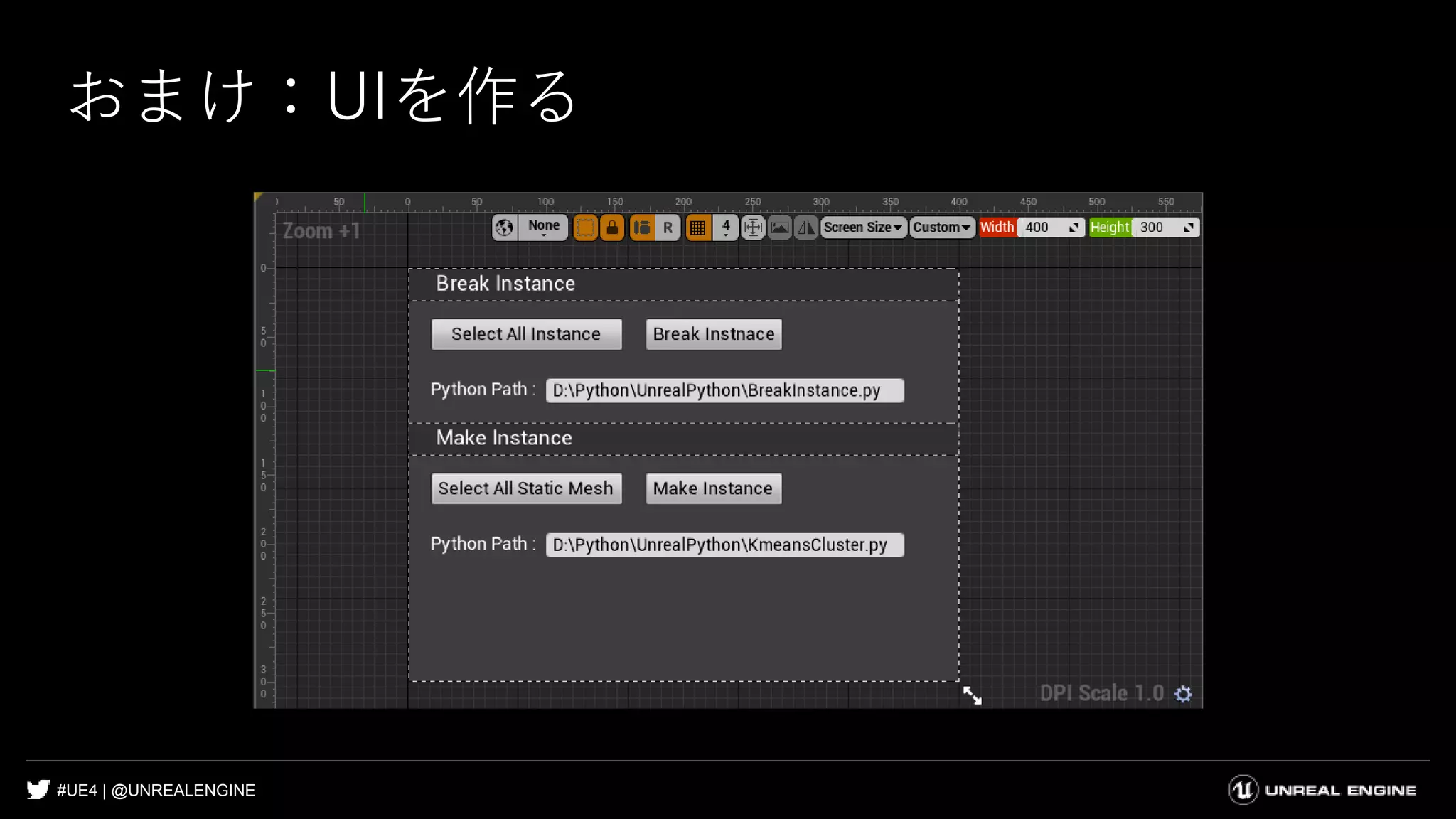Toggle widget outlines dashed-square icon

tap(586, 227)
